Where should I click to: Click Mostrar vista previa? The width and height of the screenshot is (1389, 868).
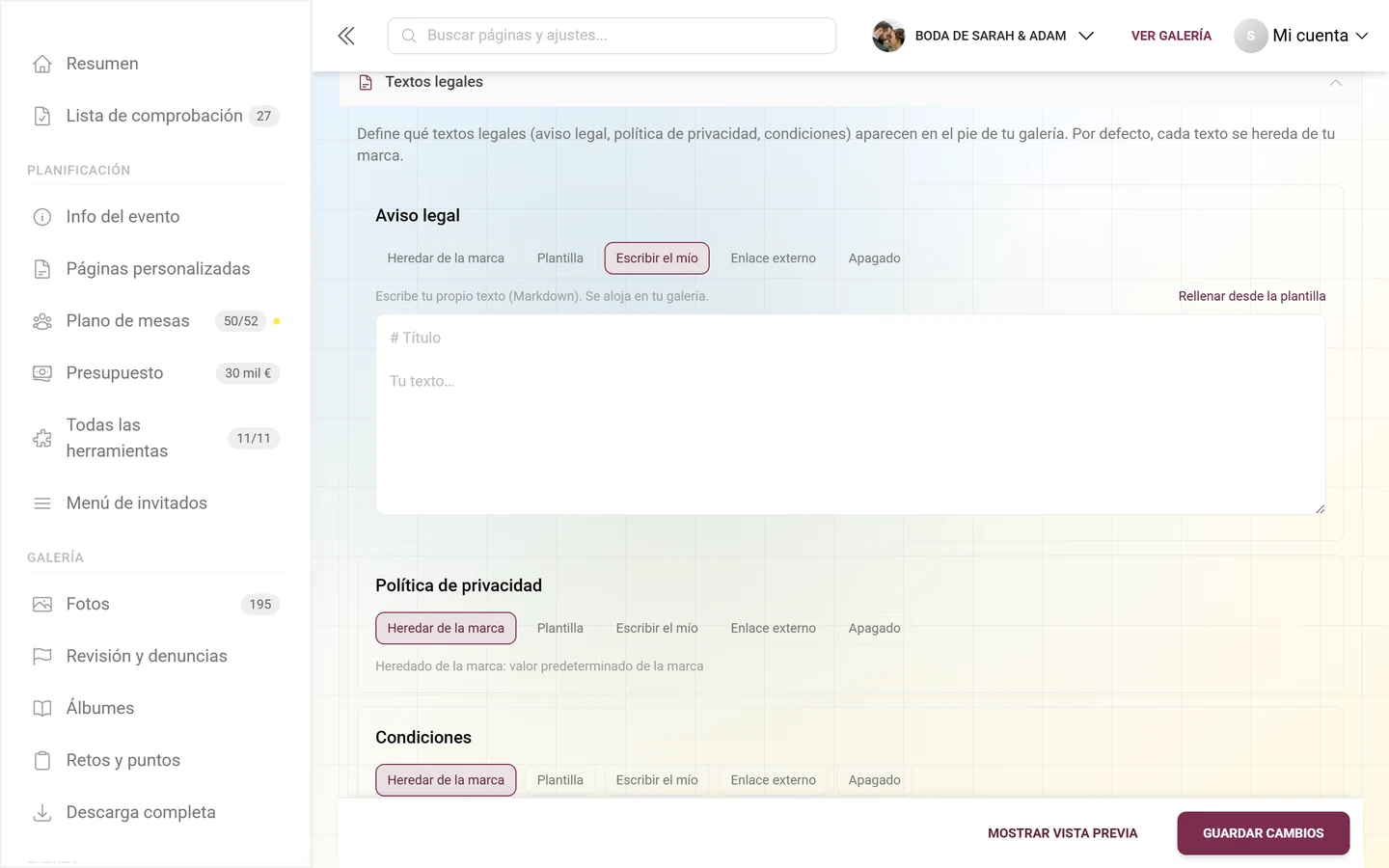coord(1063,833)
